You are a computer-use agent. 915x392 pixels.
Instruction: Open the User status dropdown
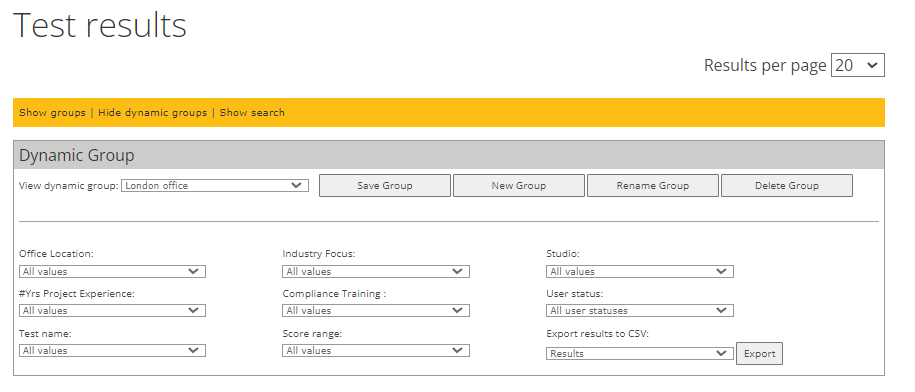point(640,310)
